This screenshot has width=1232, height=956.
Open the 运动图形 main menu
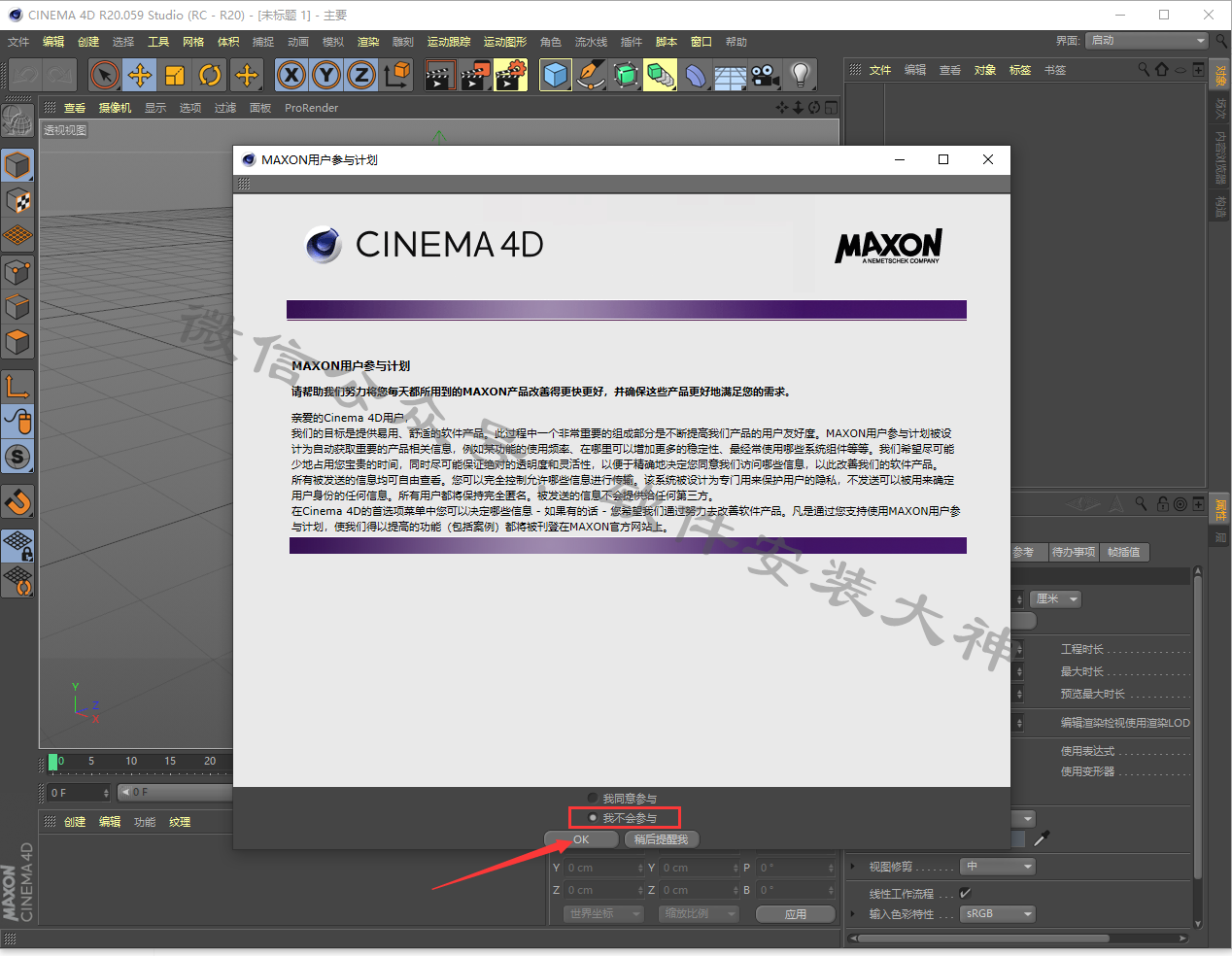click(x=505, y=42)
